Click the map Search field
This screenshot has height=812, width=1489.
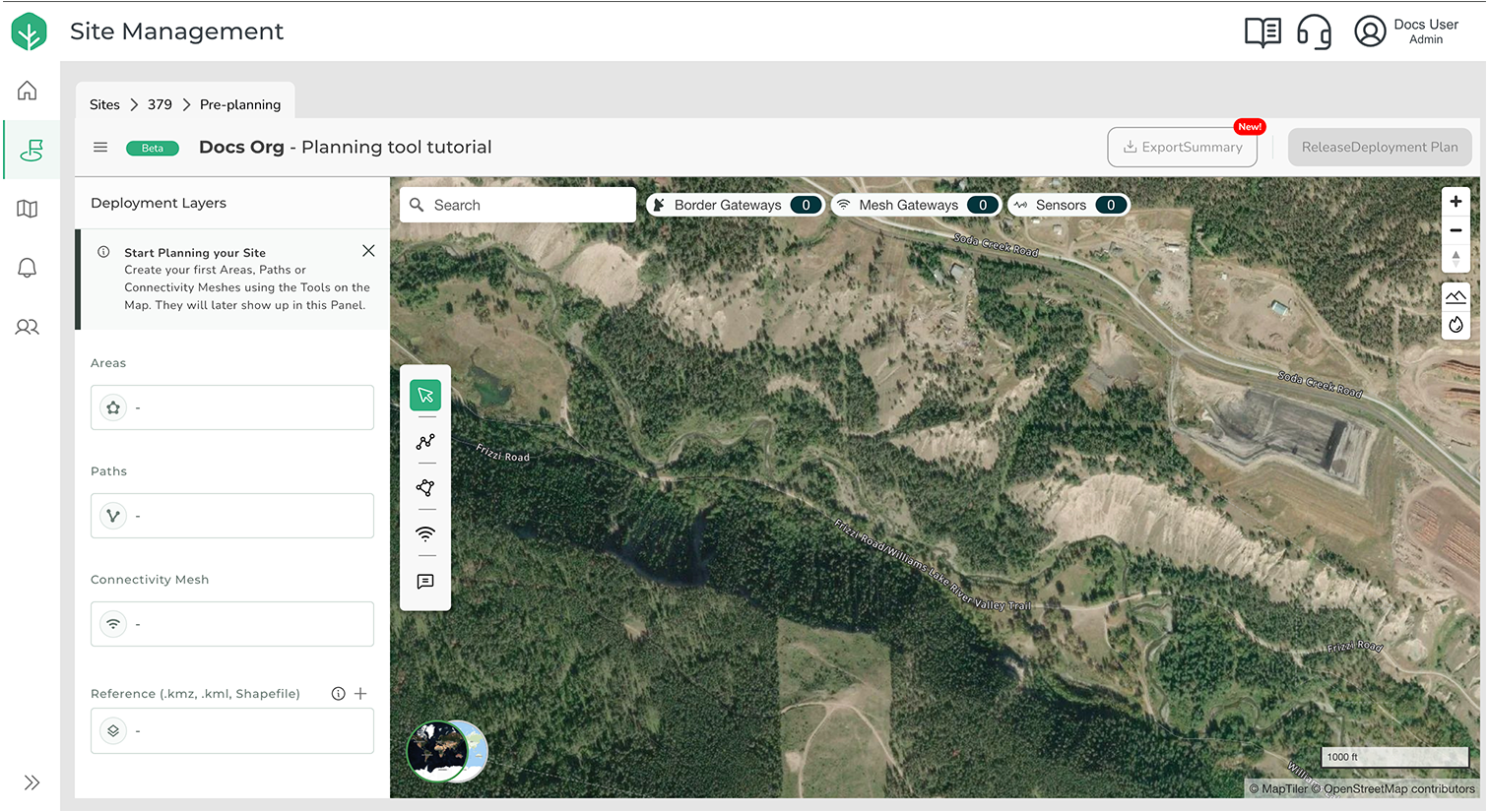pos(518,206)
